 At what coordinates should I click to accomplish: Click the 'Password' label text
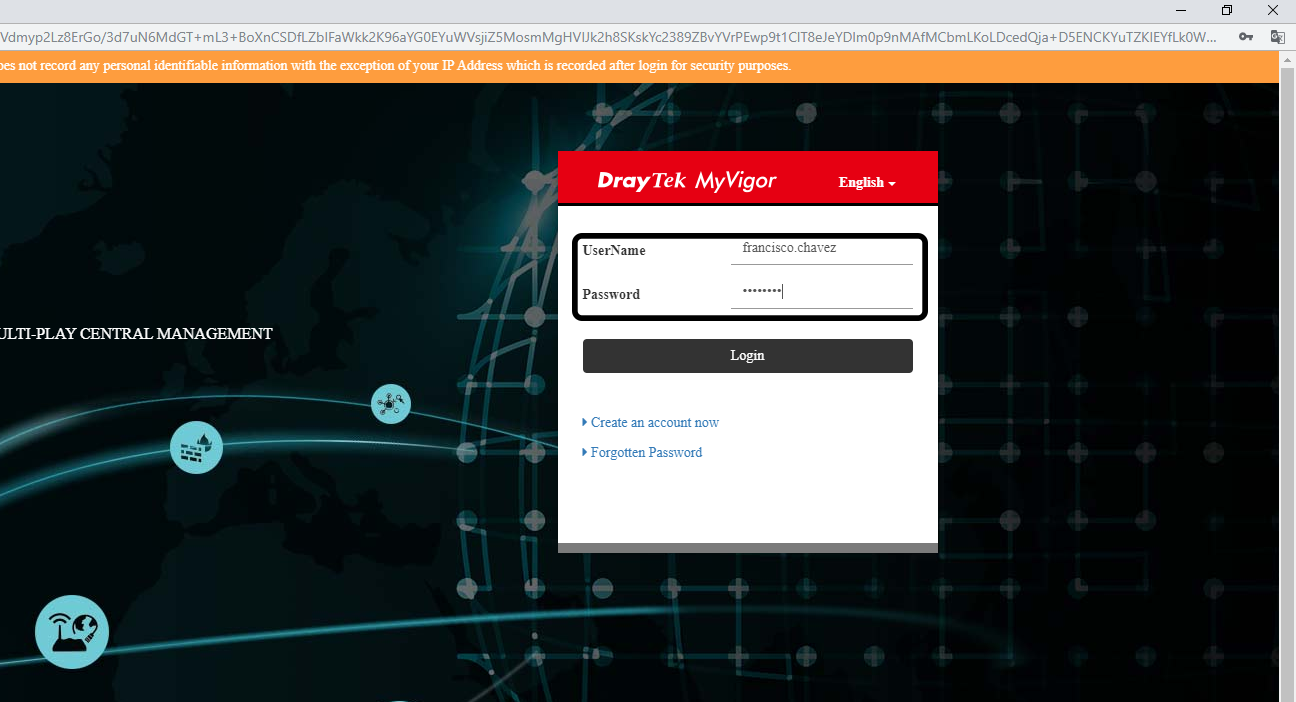coord(611,295)
